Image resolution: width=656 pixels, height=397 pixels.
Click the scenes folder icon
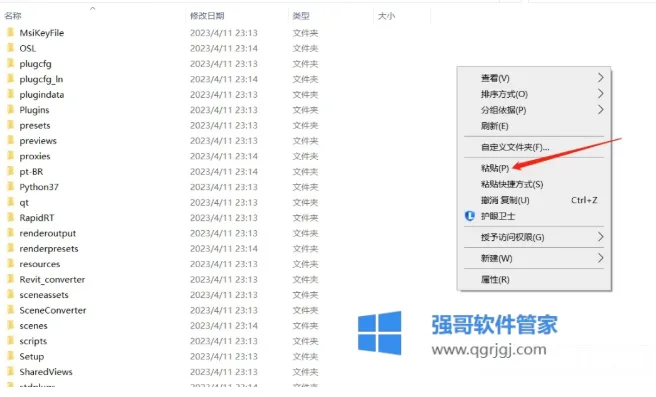tap(11, 325)
